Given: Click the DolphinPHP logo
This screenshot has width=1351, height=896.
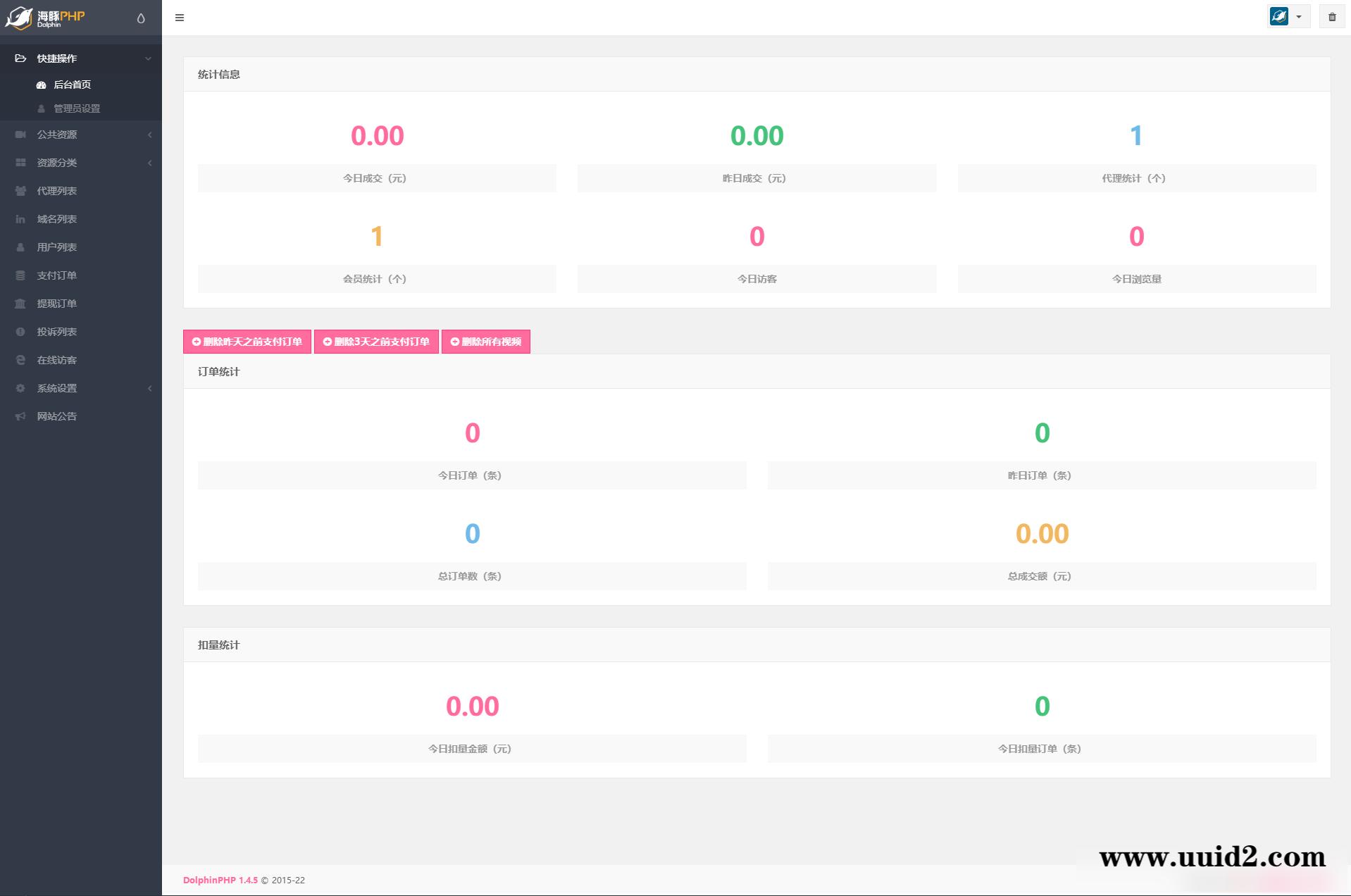Looking at the screenshot, I should point(46,18).
